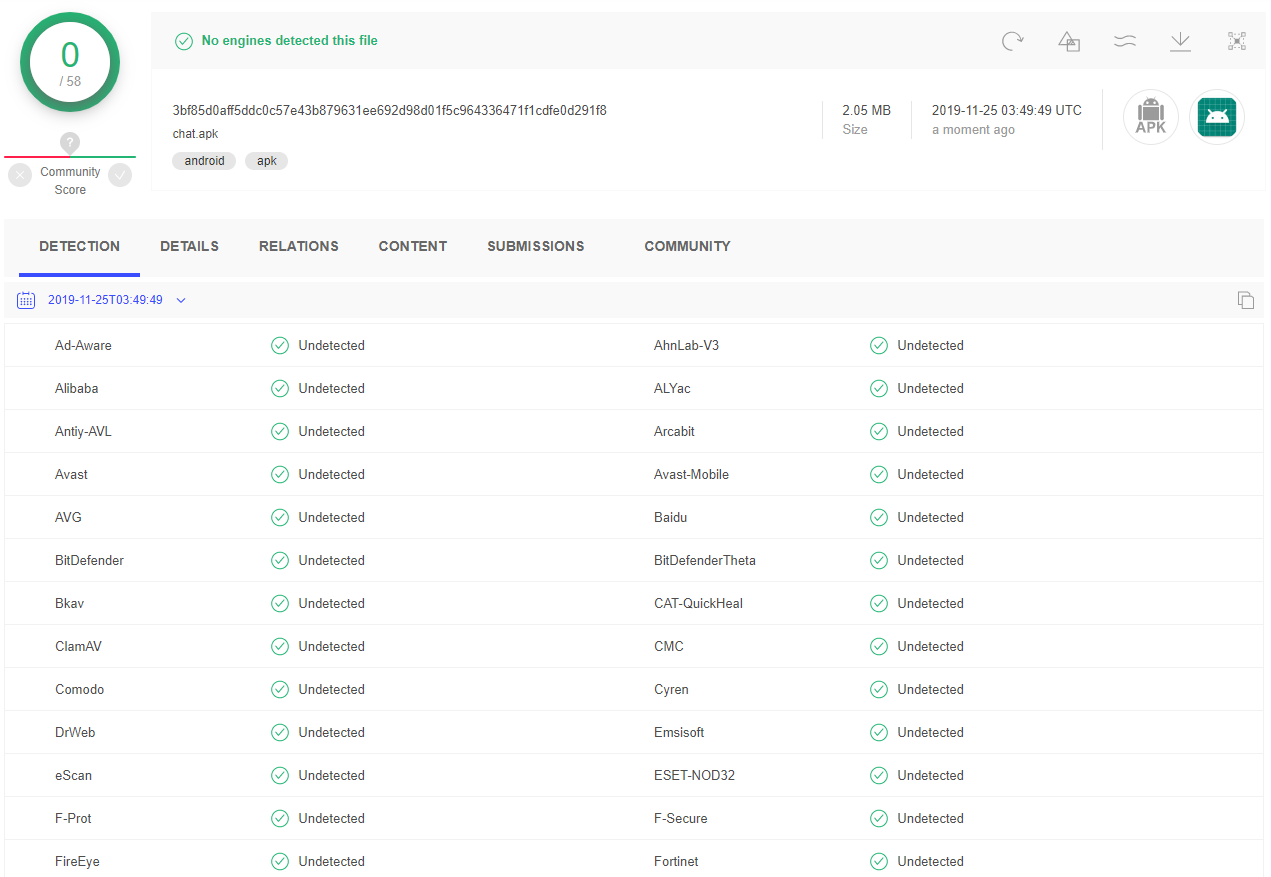Click the green Android app icon

(x=1217, y=118)
